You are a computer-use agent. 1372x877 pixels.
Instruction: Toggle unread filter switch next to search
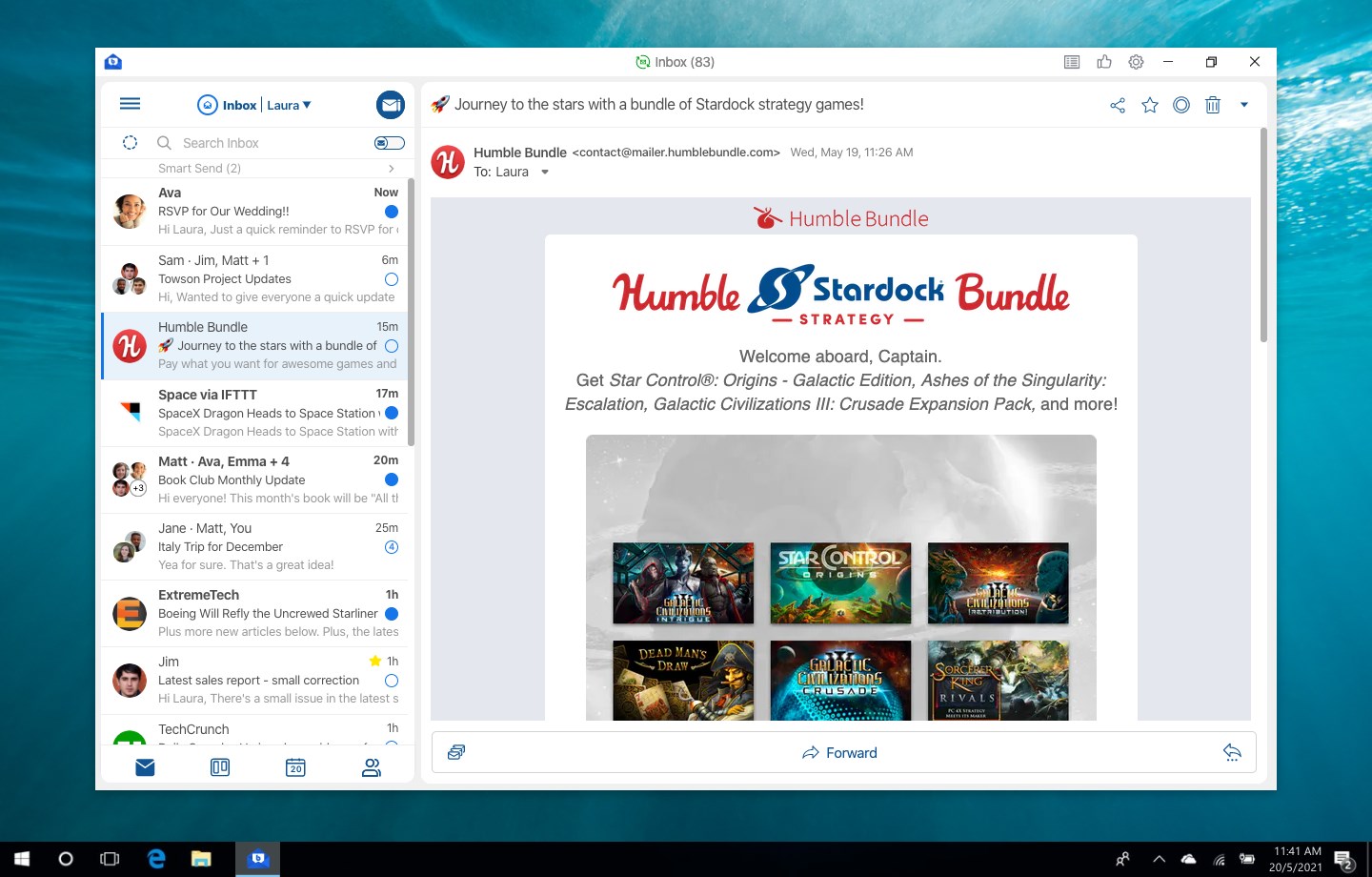pyautogui.click(x=390, y=143)
